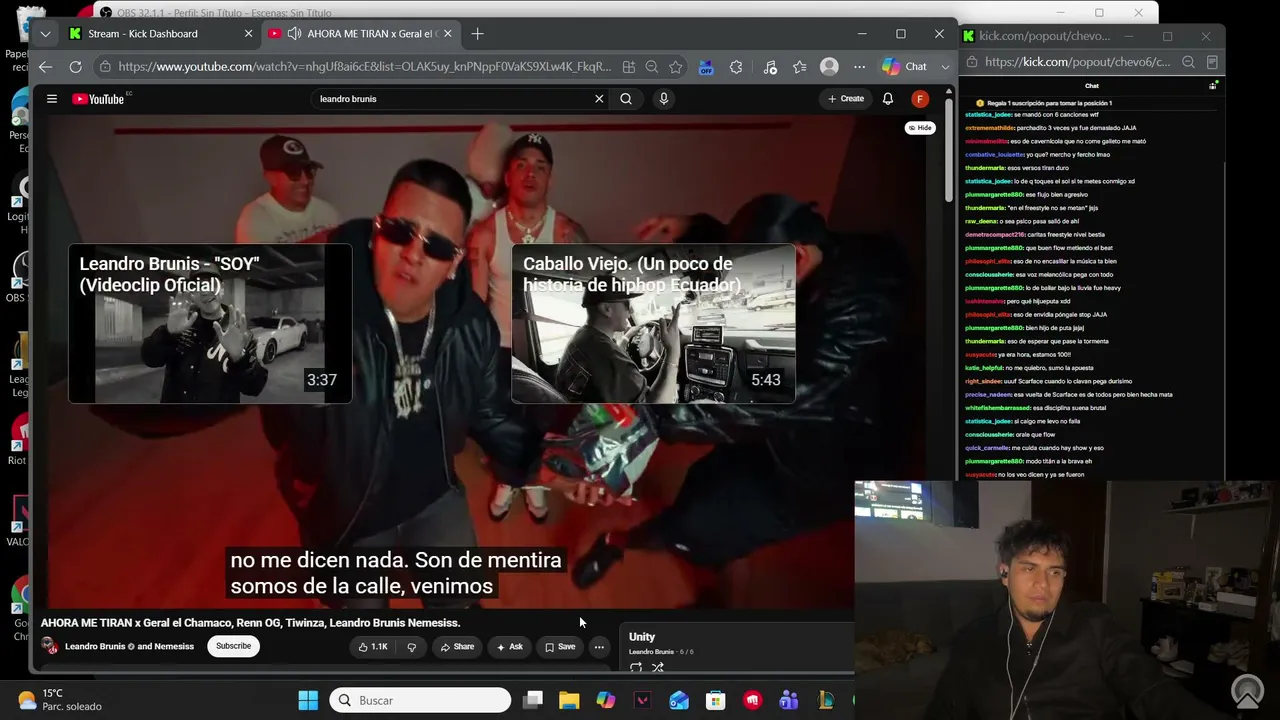Screen dimensions: 1280x720
Task: Open the YouTube guide hamburger menu
Action: [x=51, y=99]
